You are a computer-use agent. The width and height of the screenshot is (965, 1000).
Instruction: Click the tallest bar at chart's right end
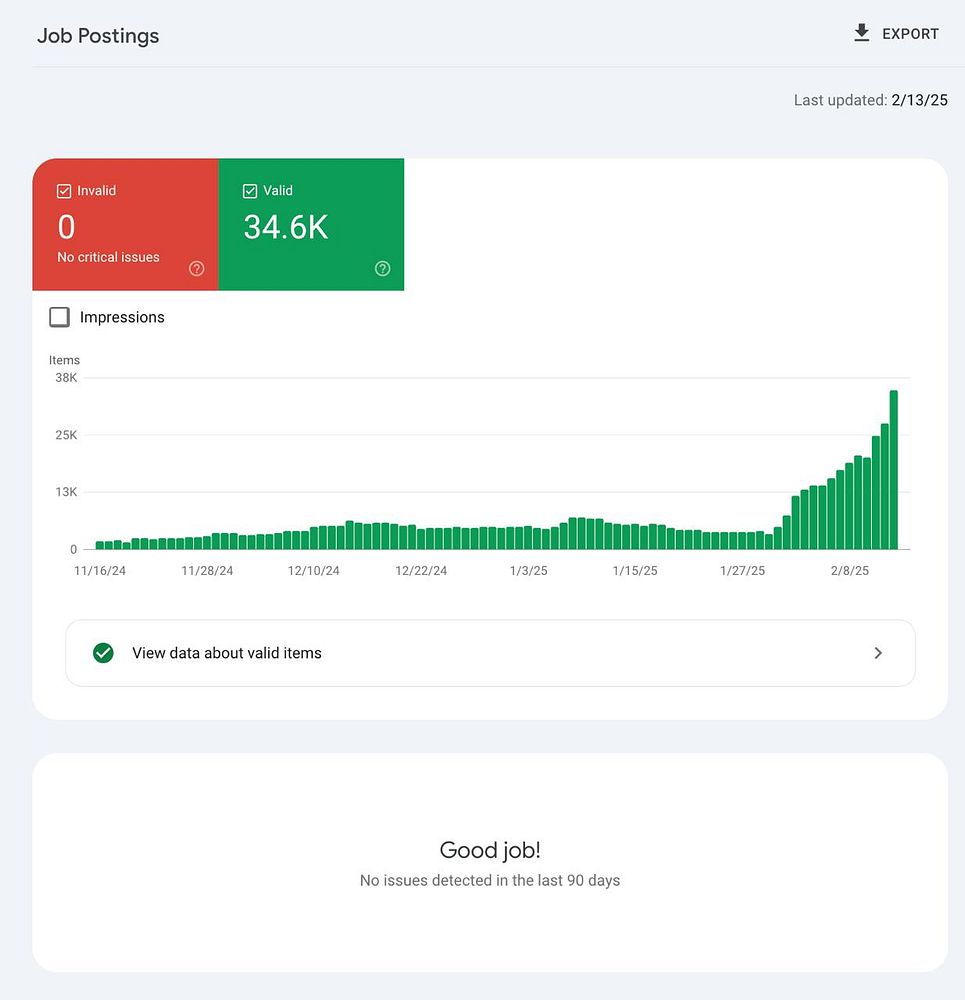tap(893, 470)
